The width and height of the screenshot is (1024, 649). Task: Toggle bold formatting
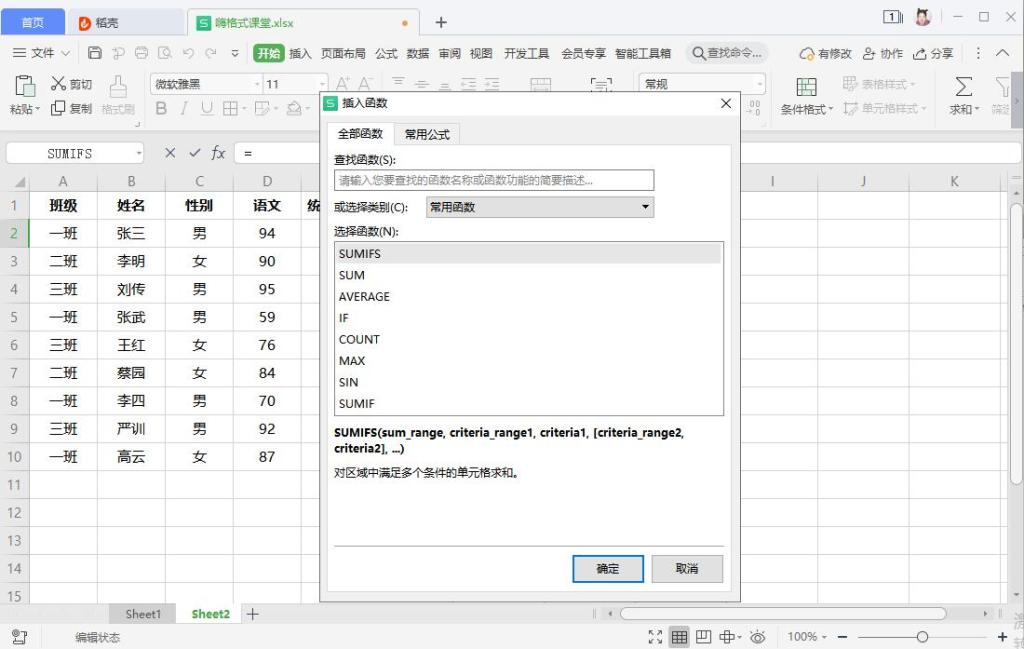pyautogui.click(x=160, y=108)
